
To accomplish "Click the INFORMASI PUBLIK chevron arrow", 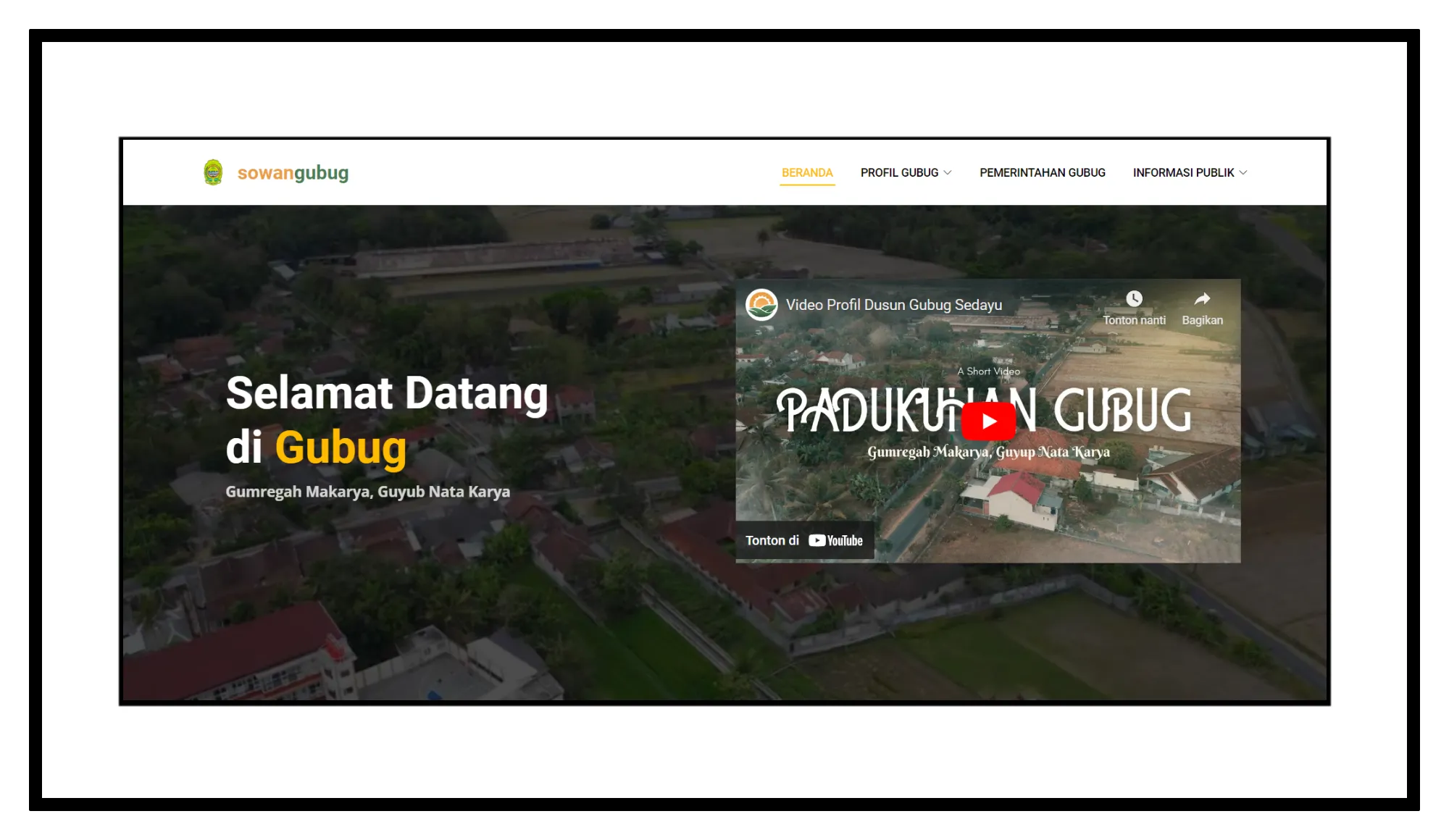I will (1243, 172).
